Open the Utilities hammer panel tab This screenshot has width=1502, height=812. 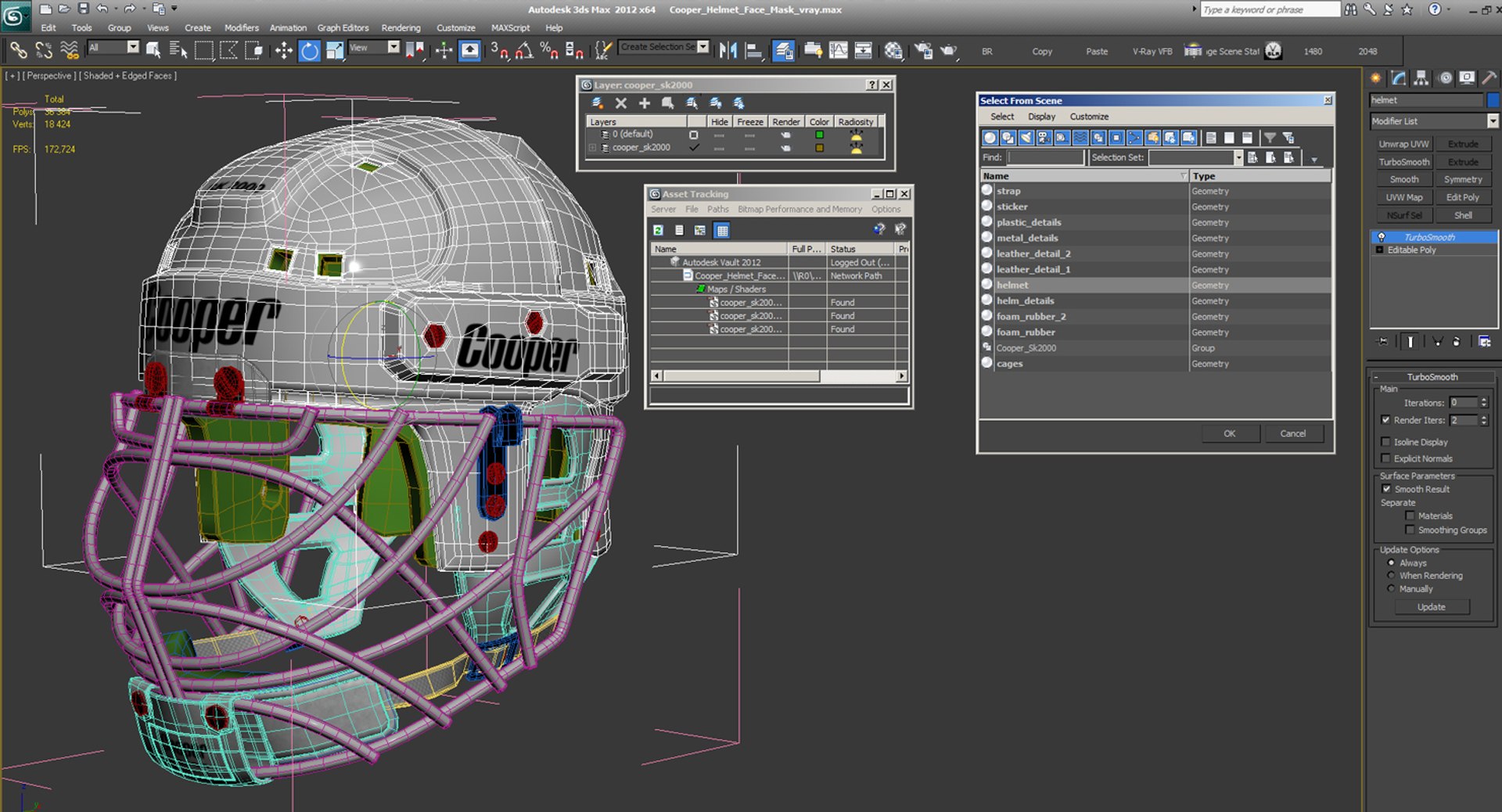pos(1489,77)
